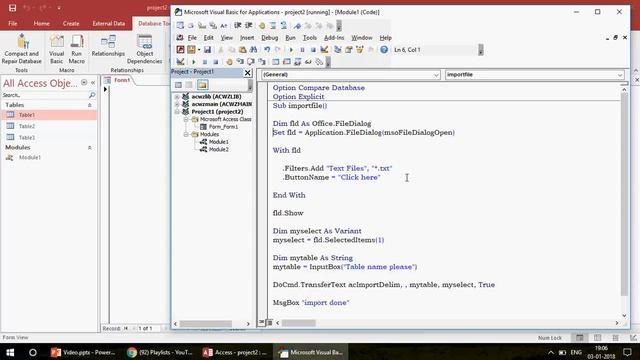640x360 pixels.
Task: Click the code window horizontal scrollbar
Action: click(x=299, y=323)
